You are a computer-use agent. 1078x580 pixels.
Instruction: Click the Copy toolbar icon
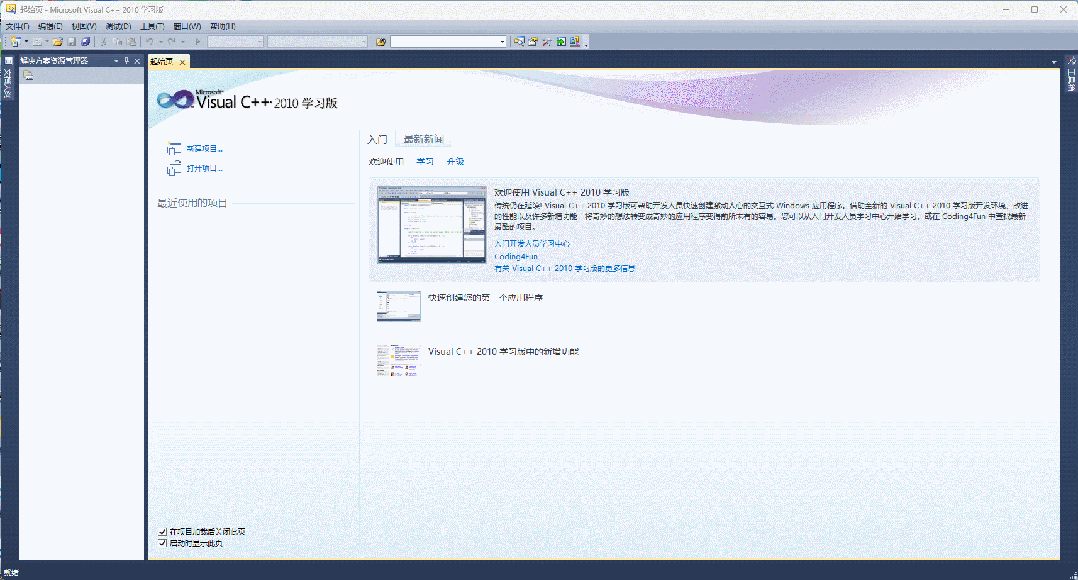pyautogui.click(x=118, y=42)
